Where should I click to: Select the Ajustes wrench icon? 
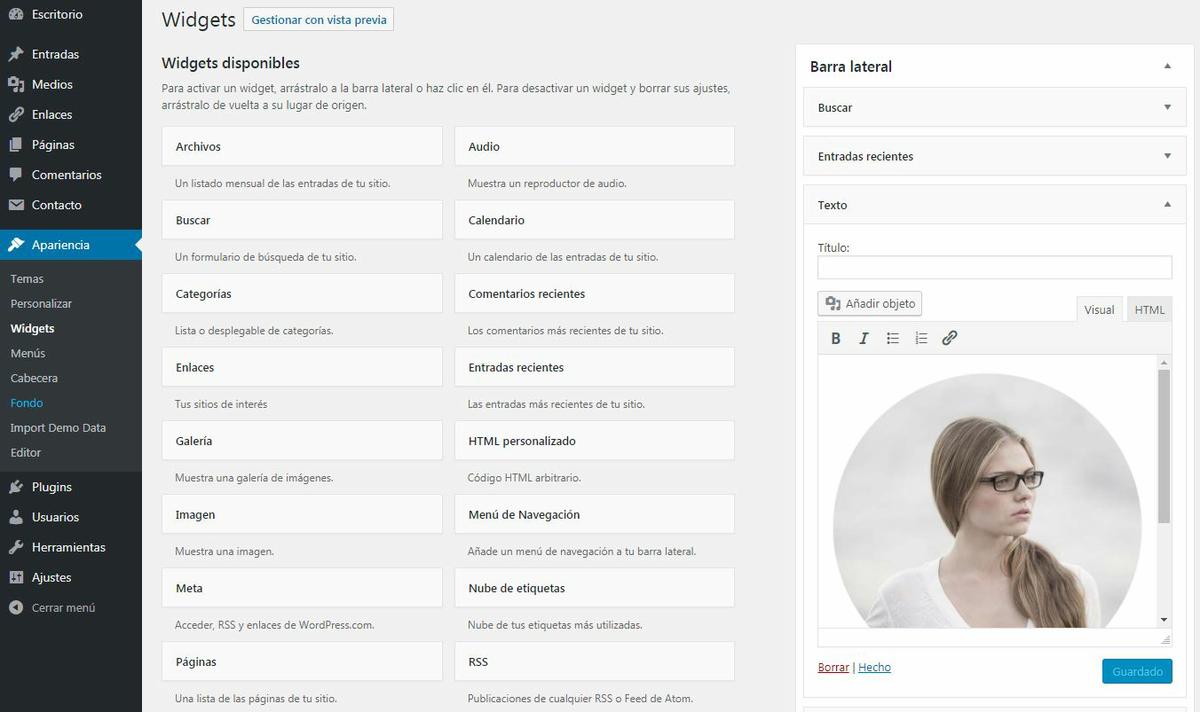coord(14,577)
